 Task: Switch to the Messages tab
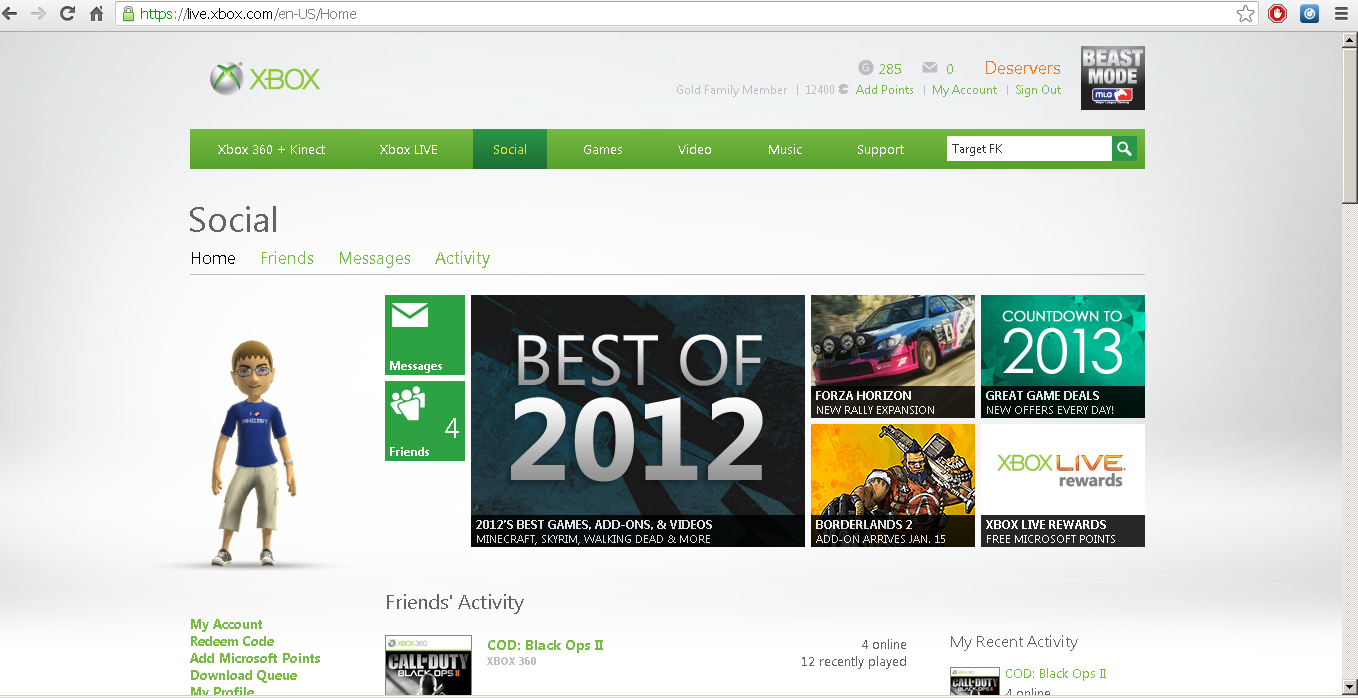tap(375, 258)
